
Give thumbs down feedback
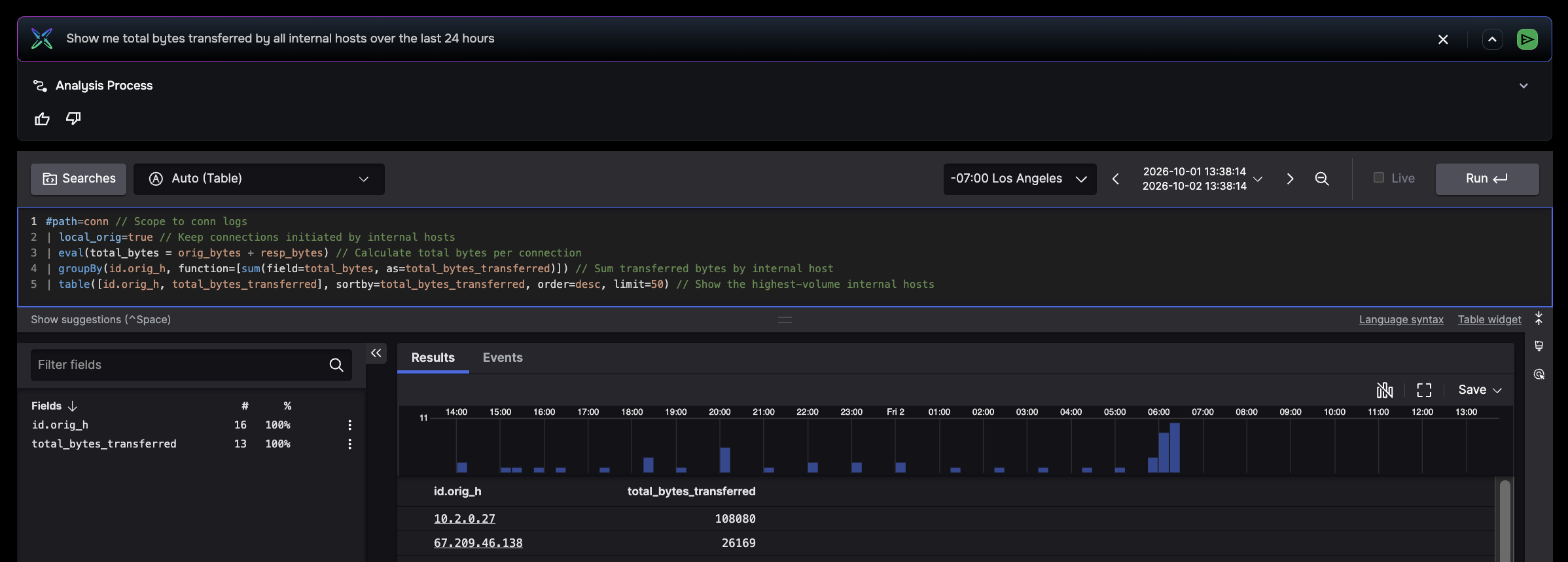(x=73, y=118)
